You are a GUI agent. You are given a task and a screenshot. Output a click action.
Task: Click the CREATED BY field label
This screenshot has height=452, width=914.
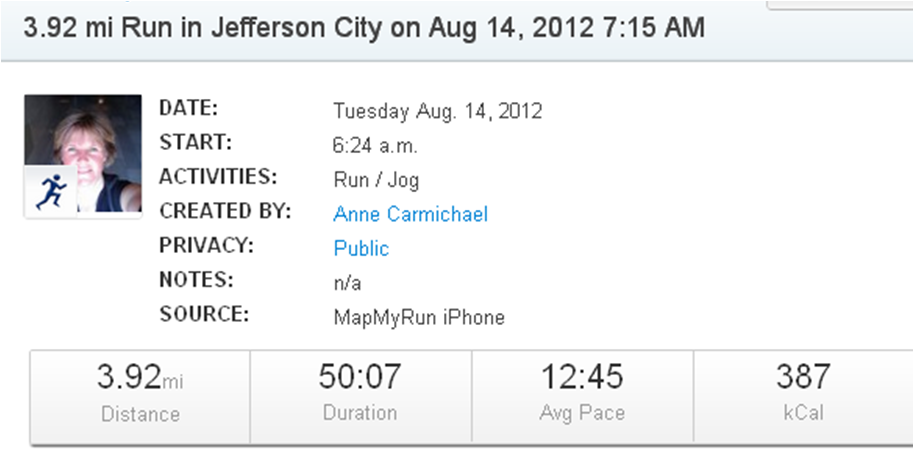point(225,211)
